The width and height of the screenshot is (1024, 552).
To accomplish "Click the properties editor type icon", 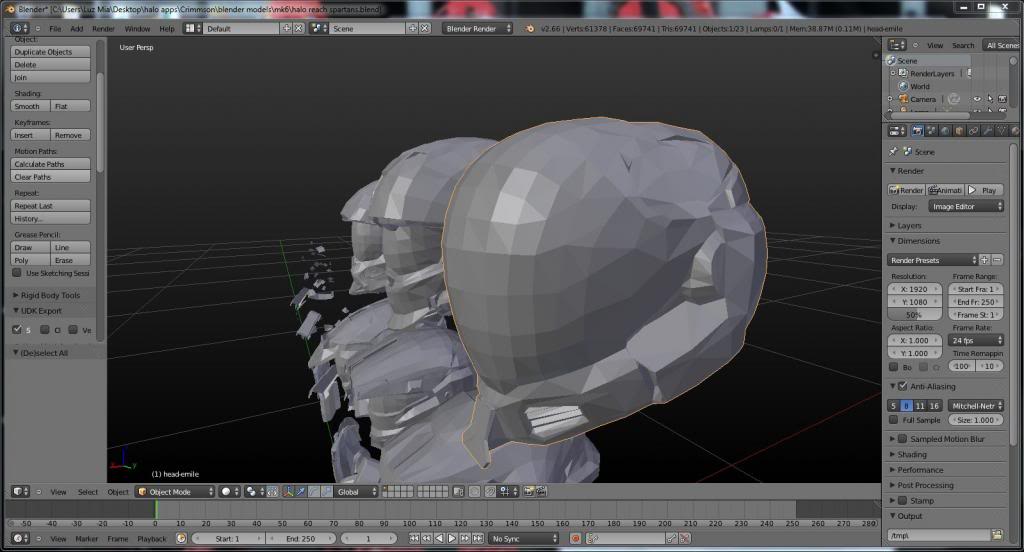I will click(897, 131).
